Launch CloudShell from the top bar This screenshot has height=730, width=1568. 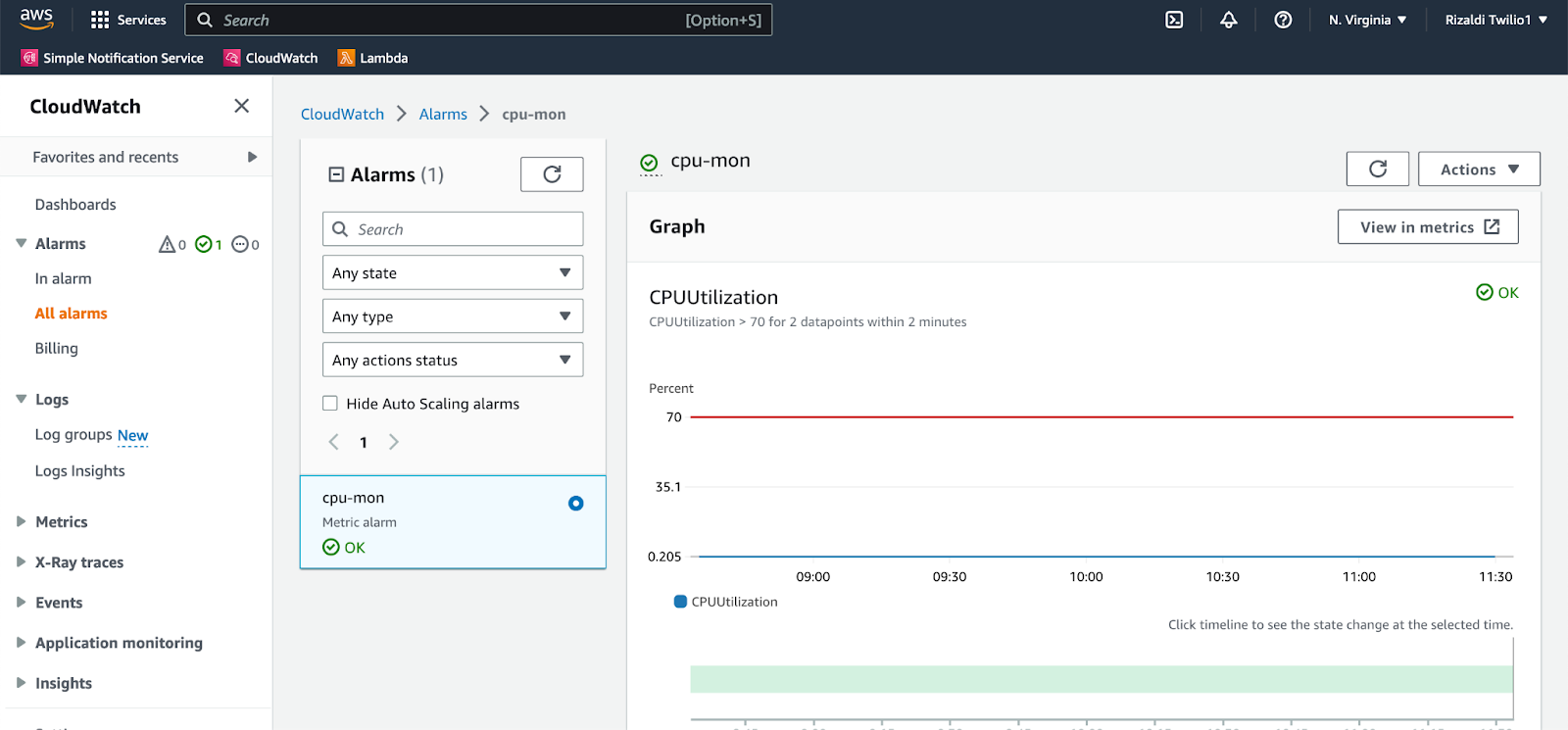(x=1174, y=20)
